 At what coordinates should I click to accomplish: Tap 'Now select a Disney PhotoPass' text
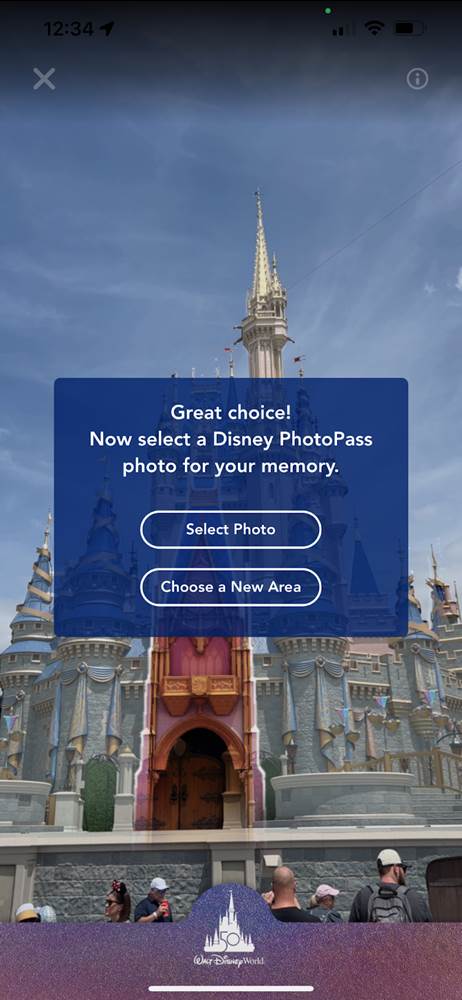coord(230,439)
